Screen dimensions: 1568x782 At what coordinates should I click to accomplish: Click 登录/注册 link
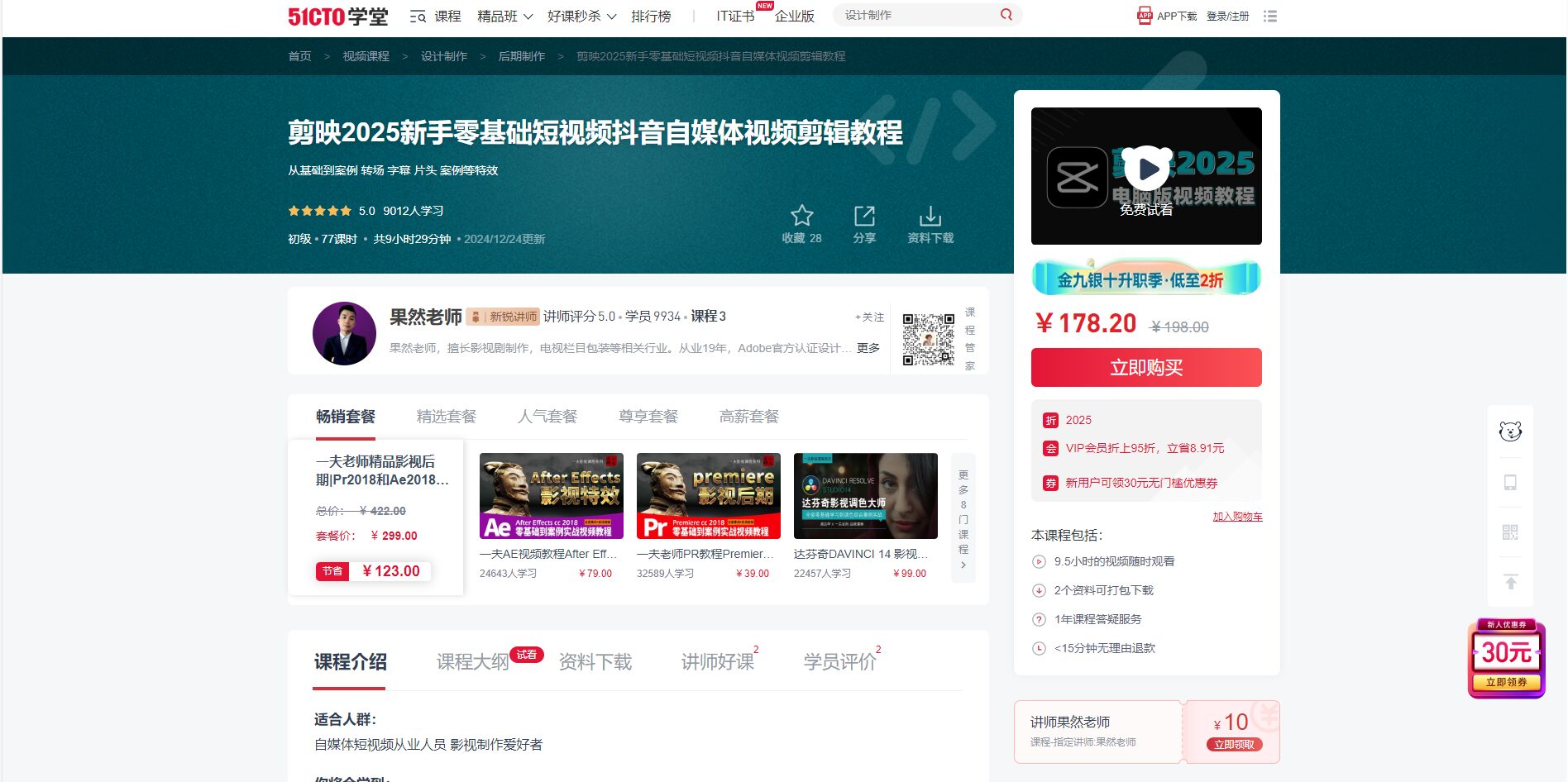[1227, 17]
